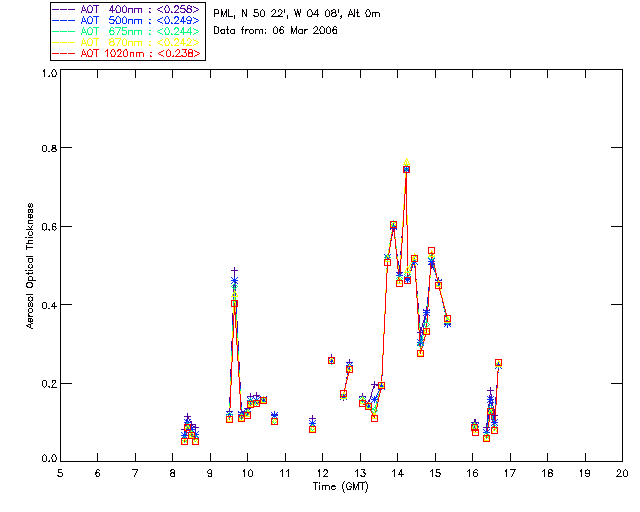Click the y-axis tick label 1.0
Screen dimensions: 640x512
(x=47, y=73)
